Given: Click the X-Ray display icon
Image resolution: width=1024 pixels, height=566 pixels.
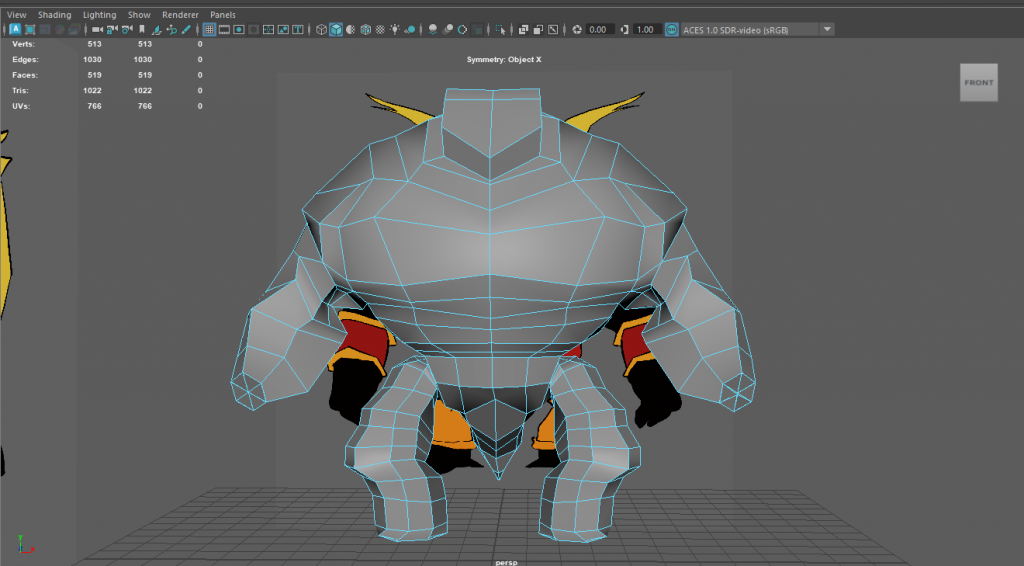Looking at the screenshot, I should coord(523,29).
